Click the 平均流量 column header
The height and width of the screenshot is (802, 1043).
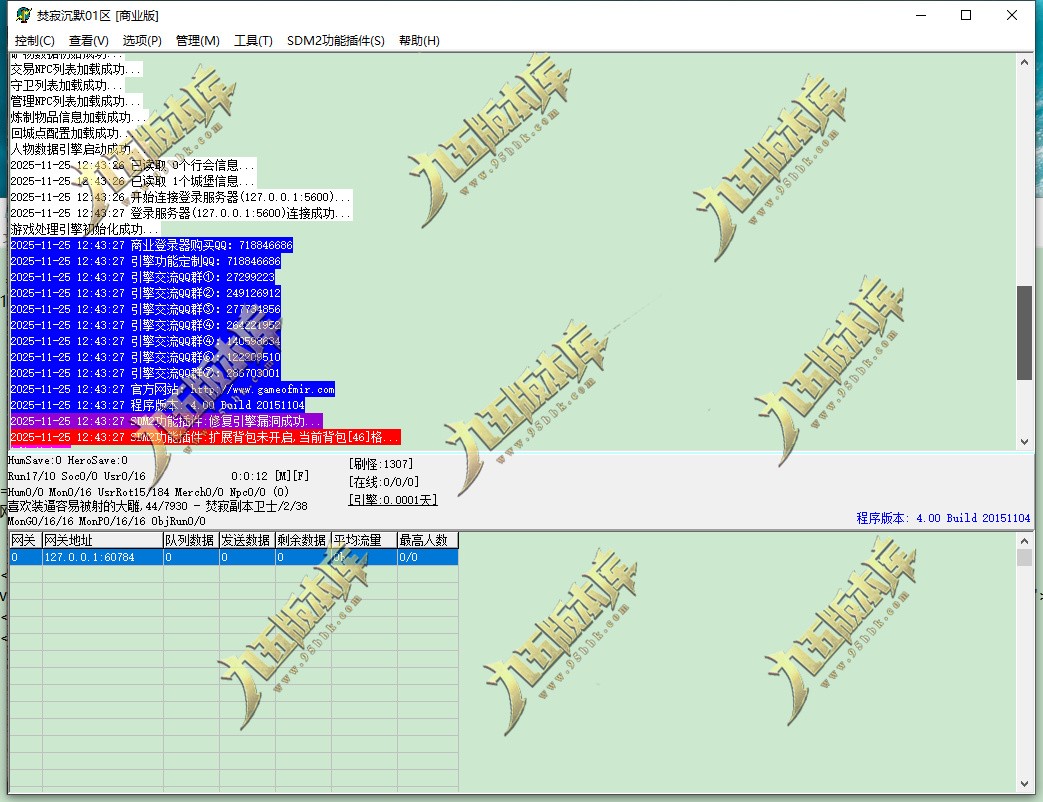364,540
